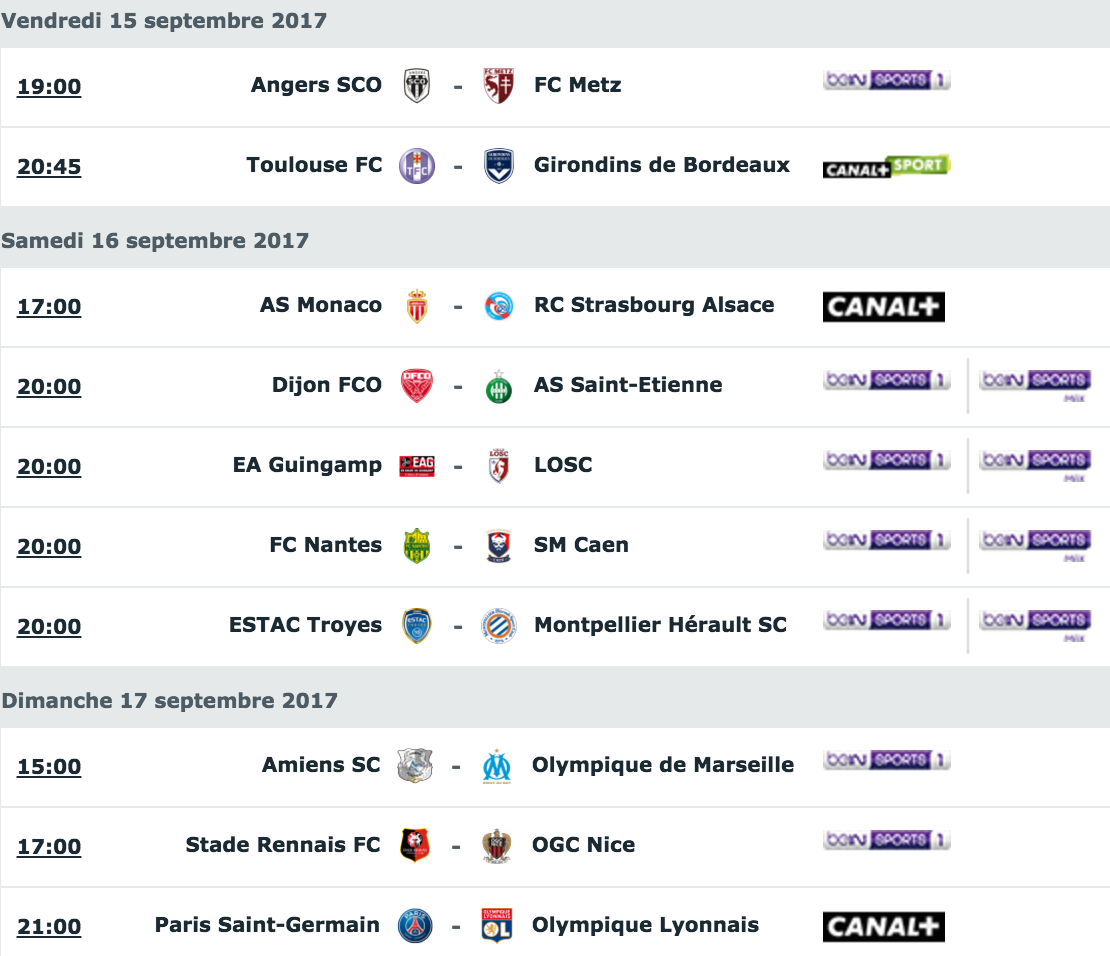
Task: Click the Montpellier Hérault SC team name
Action: (660, 625)
